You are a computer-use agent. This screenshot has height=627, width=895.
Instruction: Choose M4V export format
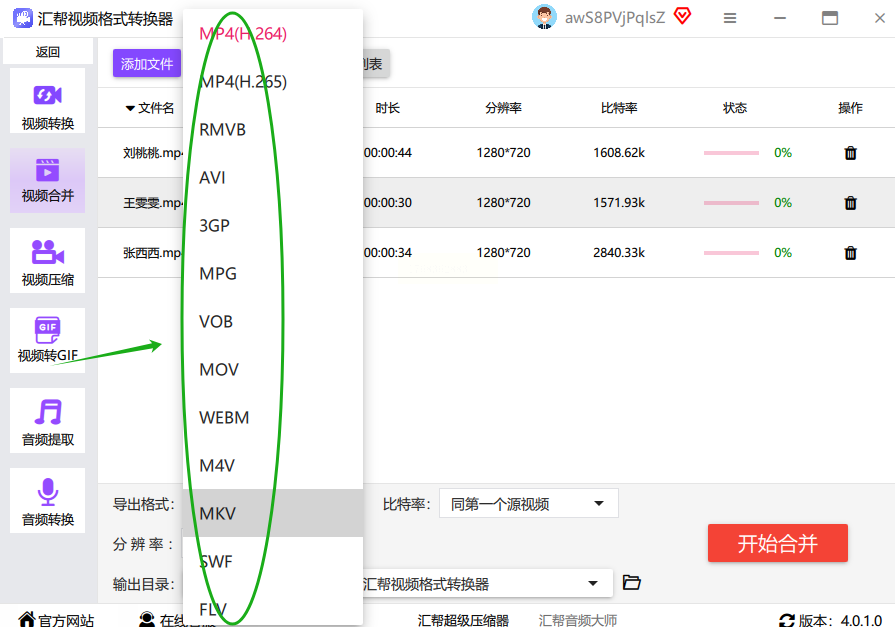[x=273, y=465]
